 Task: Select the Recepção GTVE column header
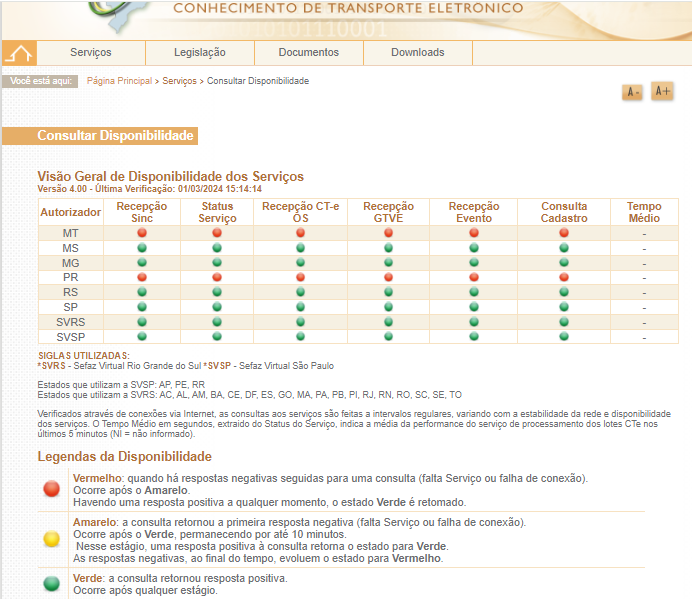tap(388, 212)
